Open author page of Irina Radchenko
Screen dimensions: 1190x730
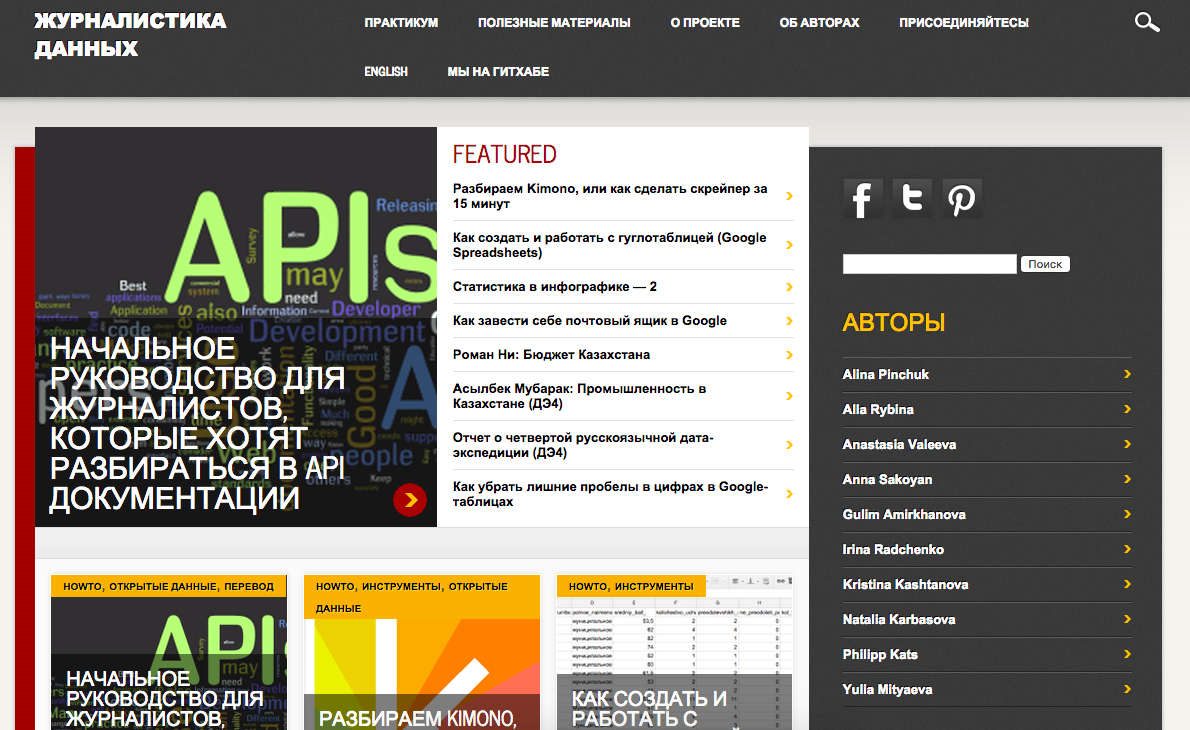click(x=892, y=549)
